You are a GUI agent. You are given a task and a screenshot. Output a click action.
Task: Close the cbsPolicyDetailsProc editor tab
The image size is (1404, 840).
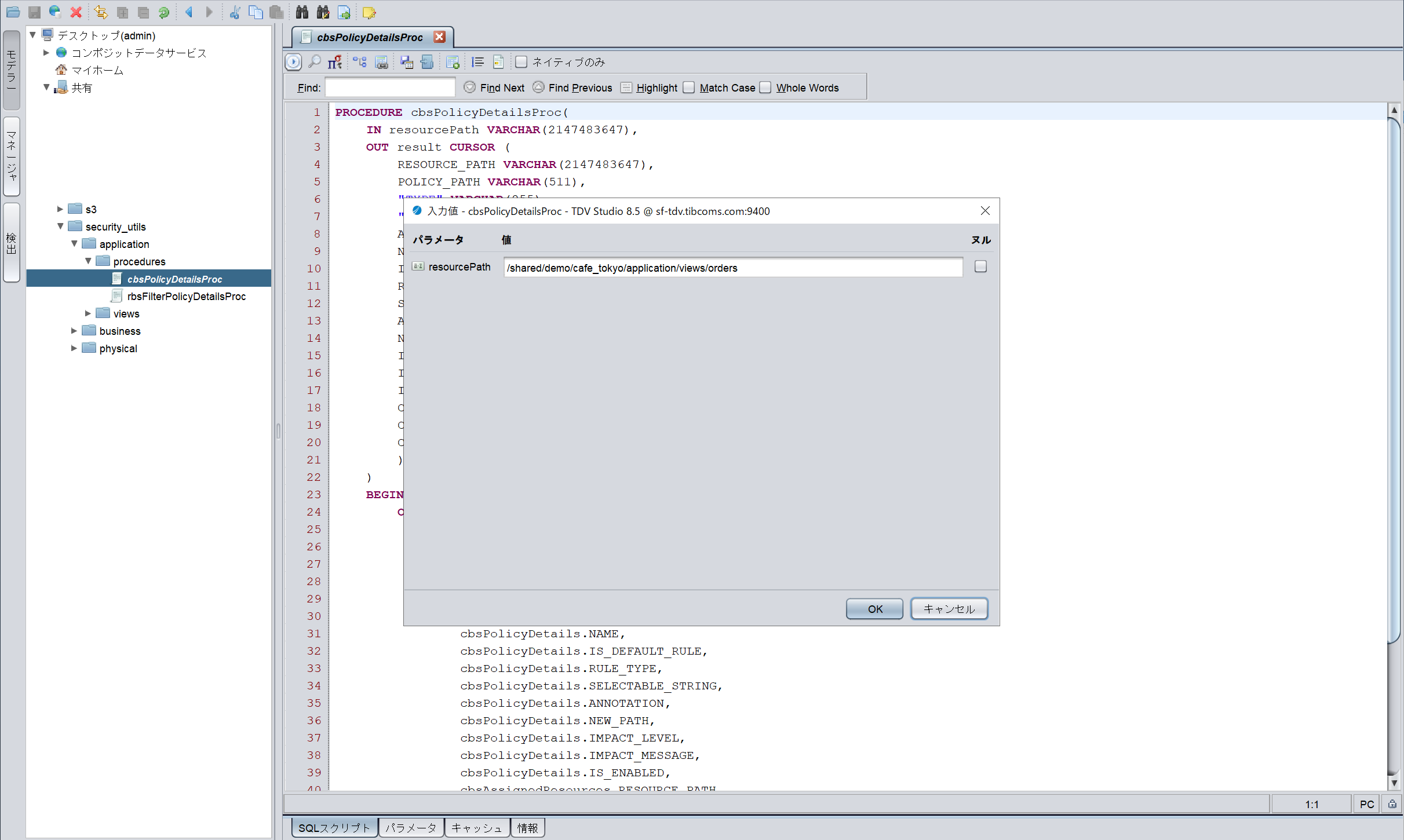click(x=440, y=37)
